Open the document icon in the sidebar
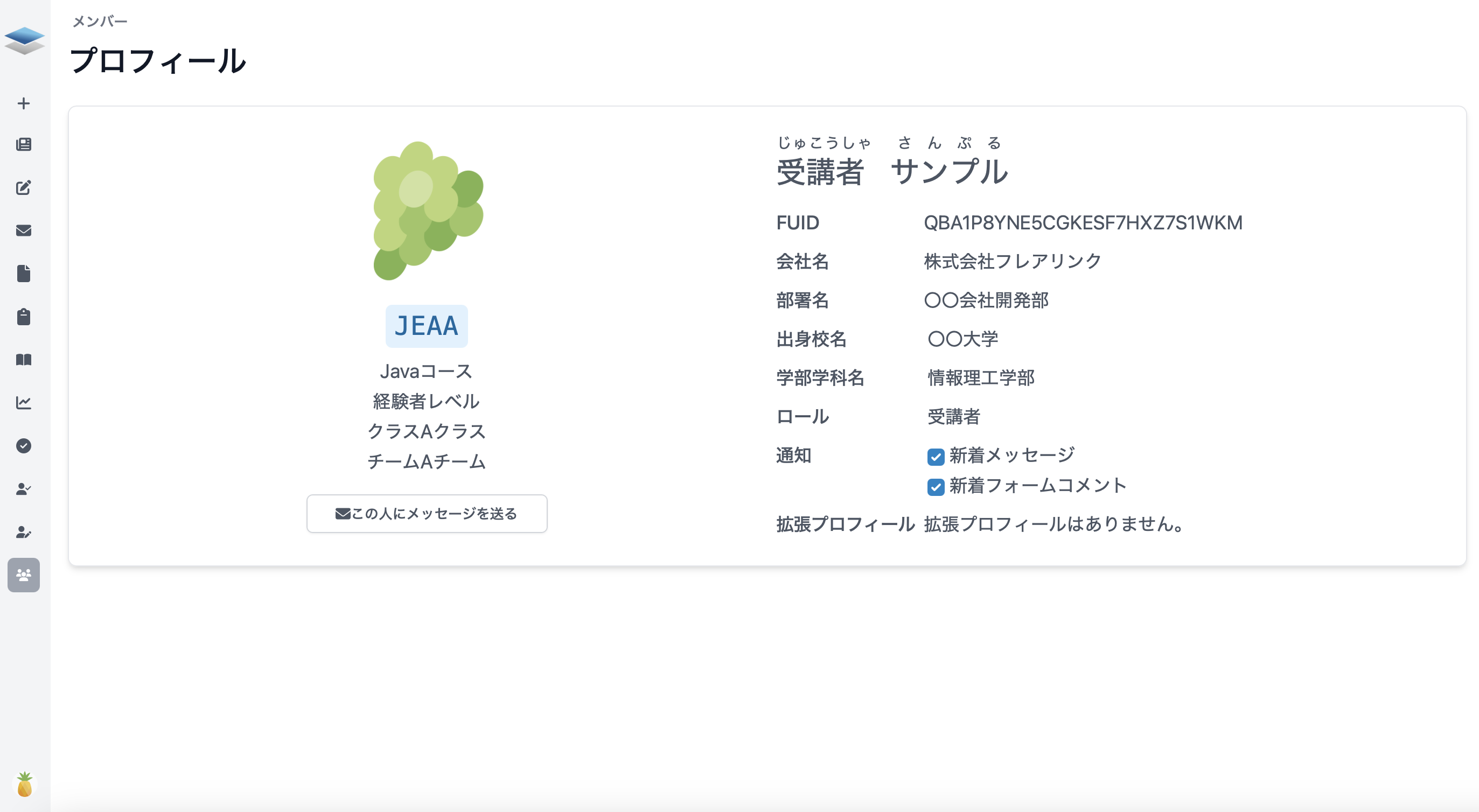1479x812 pixels. (x=24, y=274)
